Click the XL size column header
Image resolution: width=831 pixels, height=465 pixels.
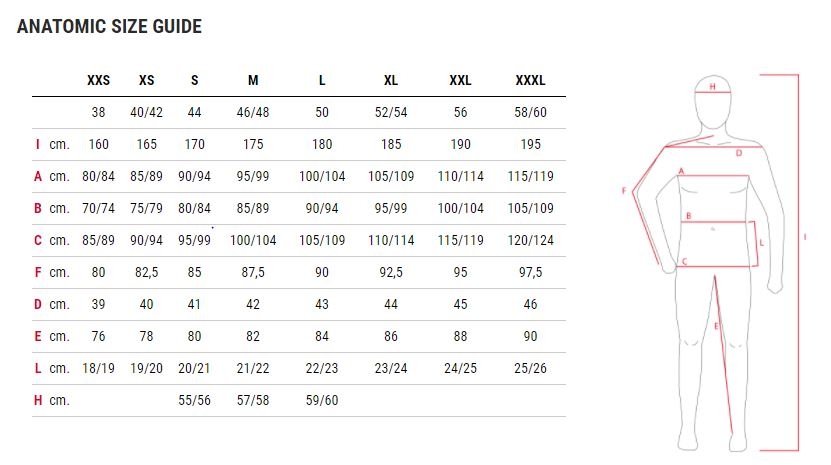point(391,80)
